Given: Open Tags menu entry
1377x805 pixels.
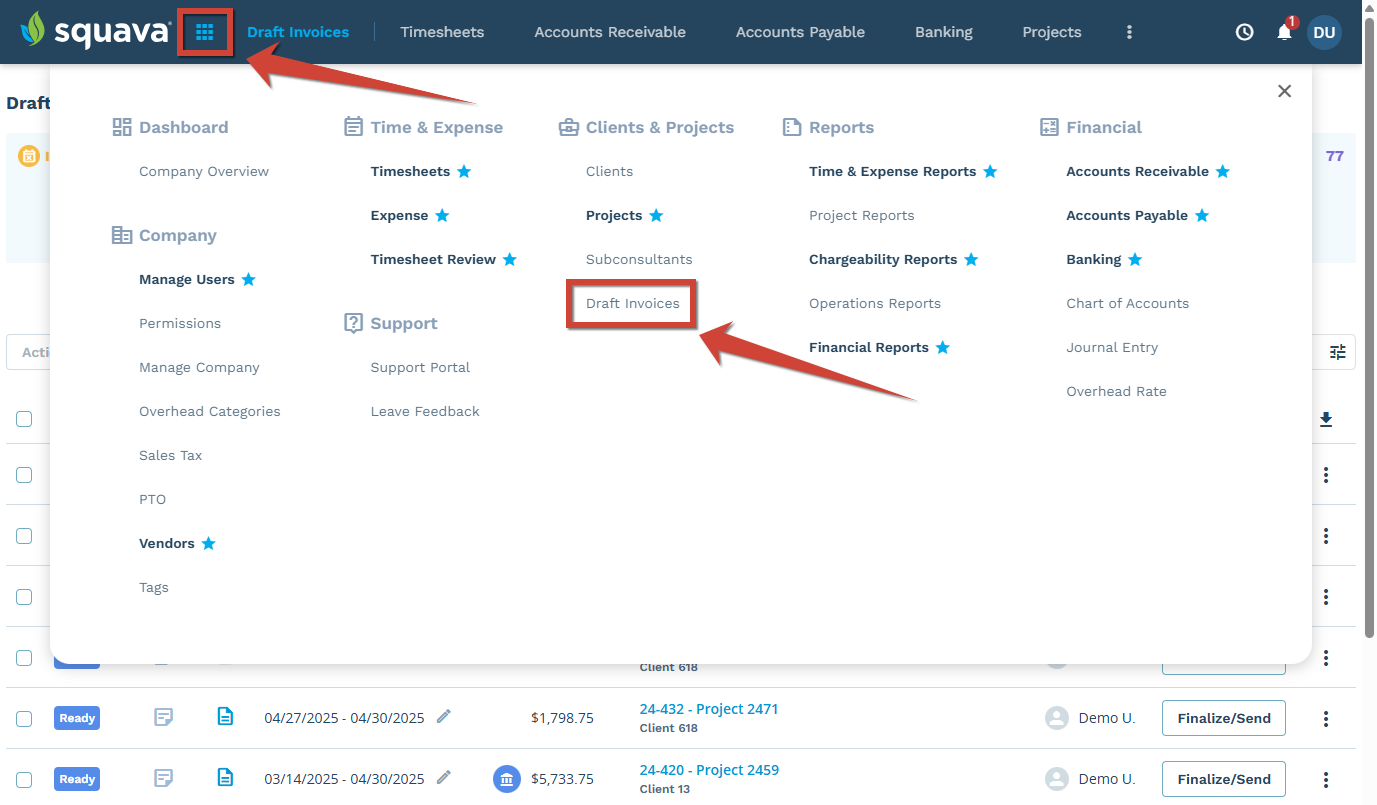Looking at the screenshot, I should [154, 587].
